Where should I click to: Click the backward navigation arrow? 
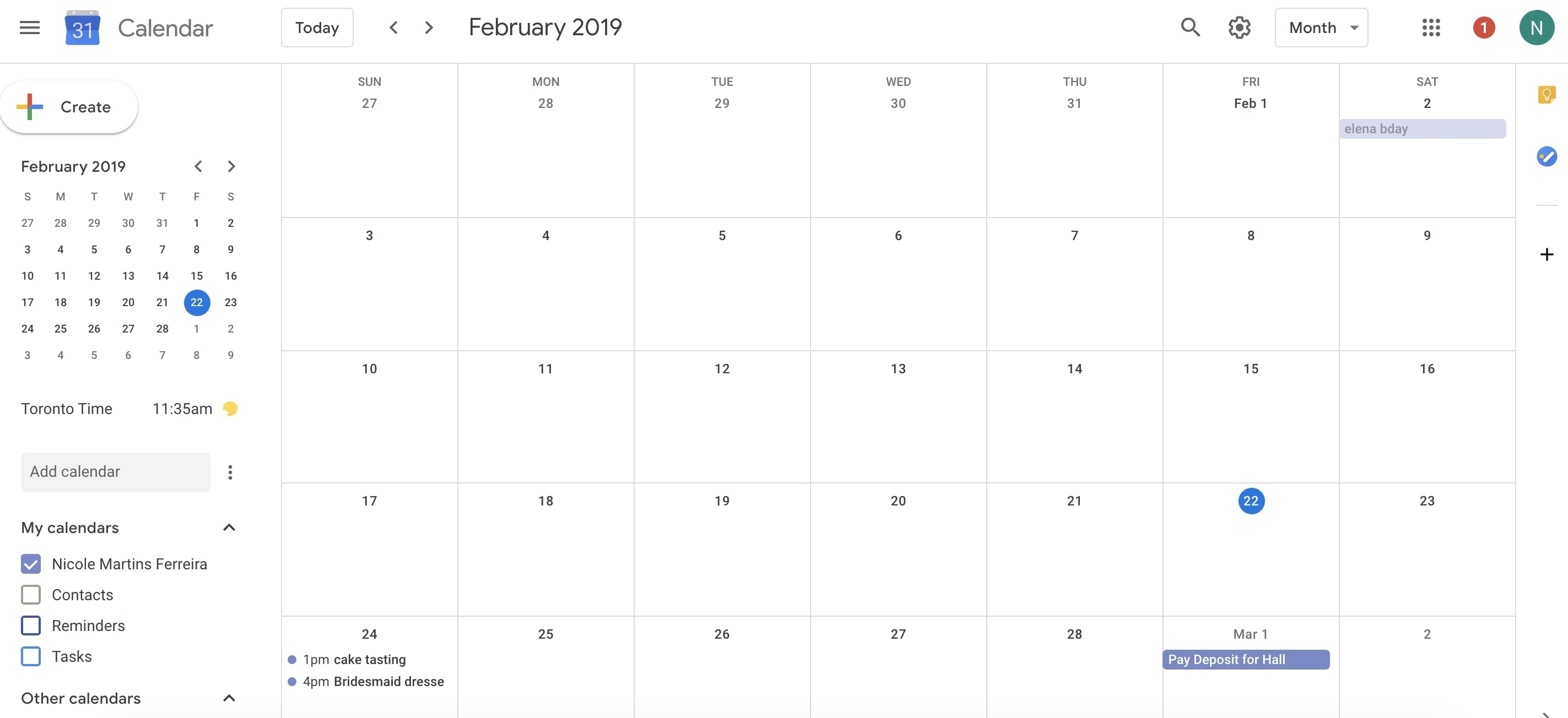pos(392,27)
